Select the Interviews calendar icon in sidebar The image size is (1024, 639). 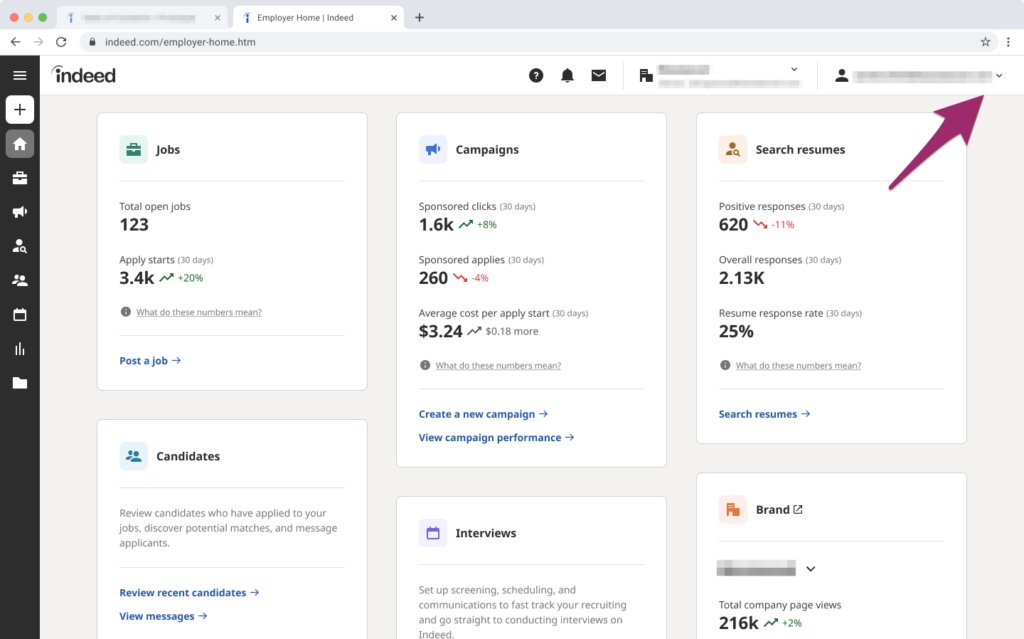[x=20, y=314]
